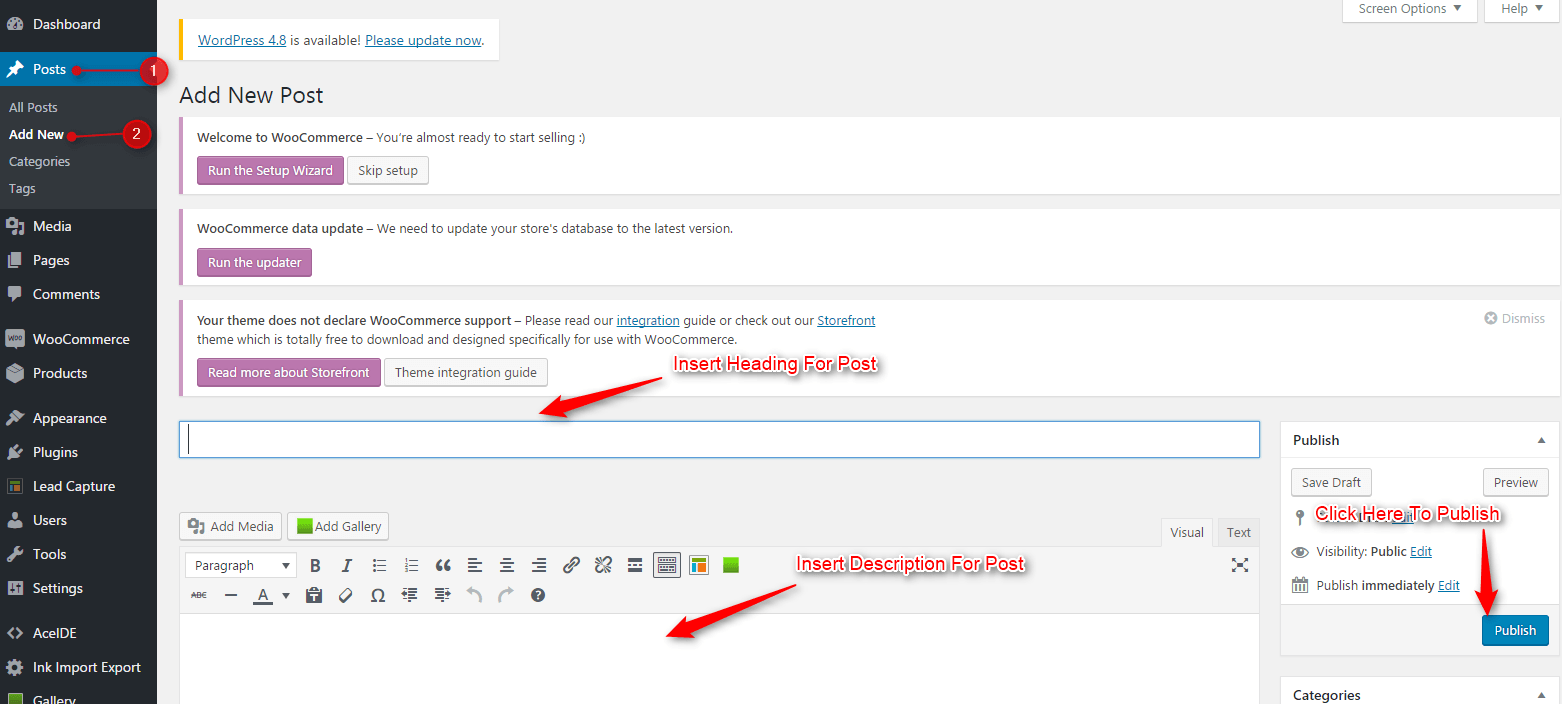Open the Screen Options panel

click(x=1410, y=9)
